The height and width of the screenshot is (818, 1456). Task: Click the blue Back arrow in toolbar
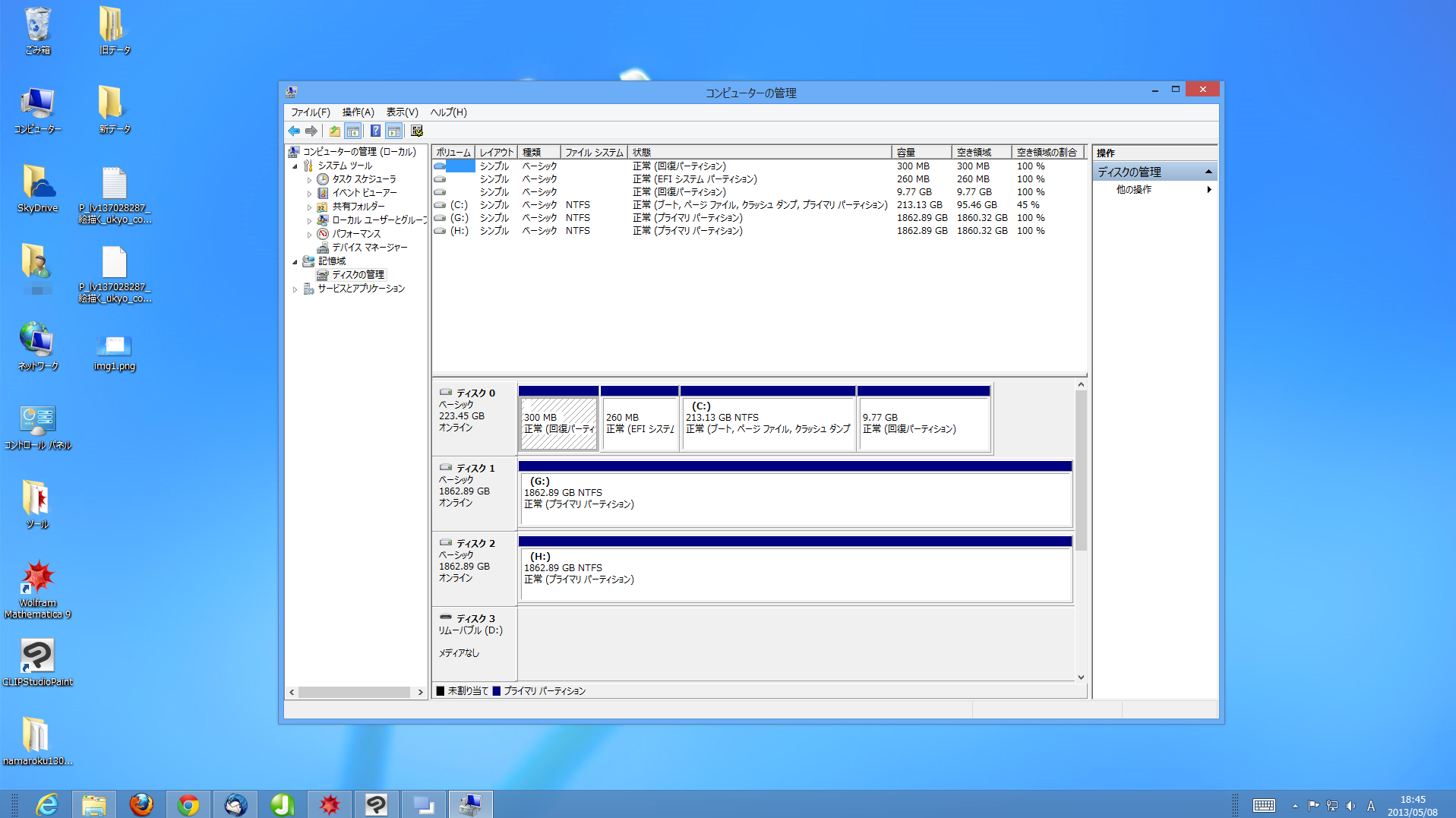pos(294,131)
